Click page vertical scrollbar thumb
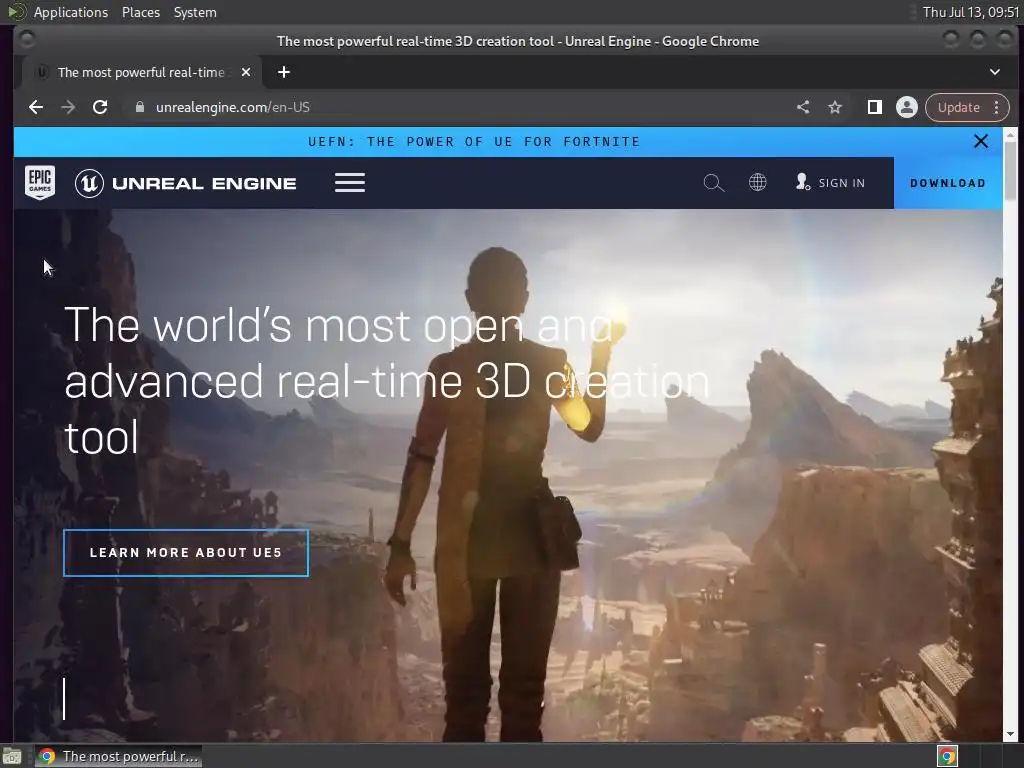Viewport: 1024px width, 768px height. tap(1010, 171)
